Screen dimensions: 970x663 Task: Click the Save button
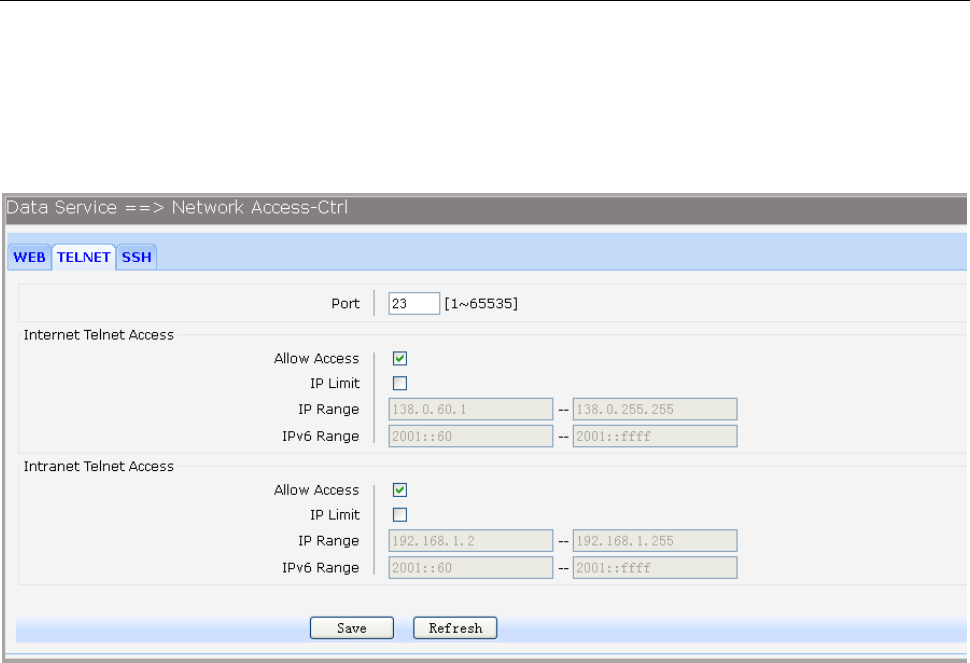(x=352, y=628)
